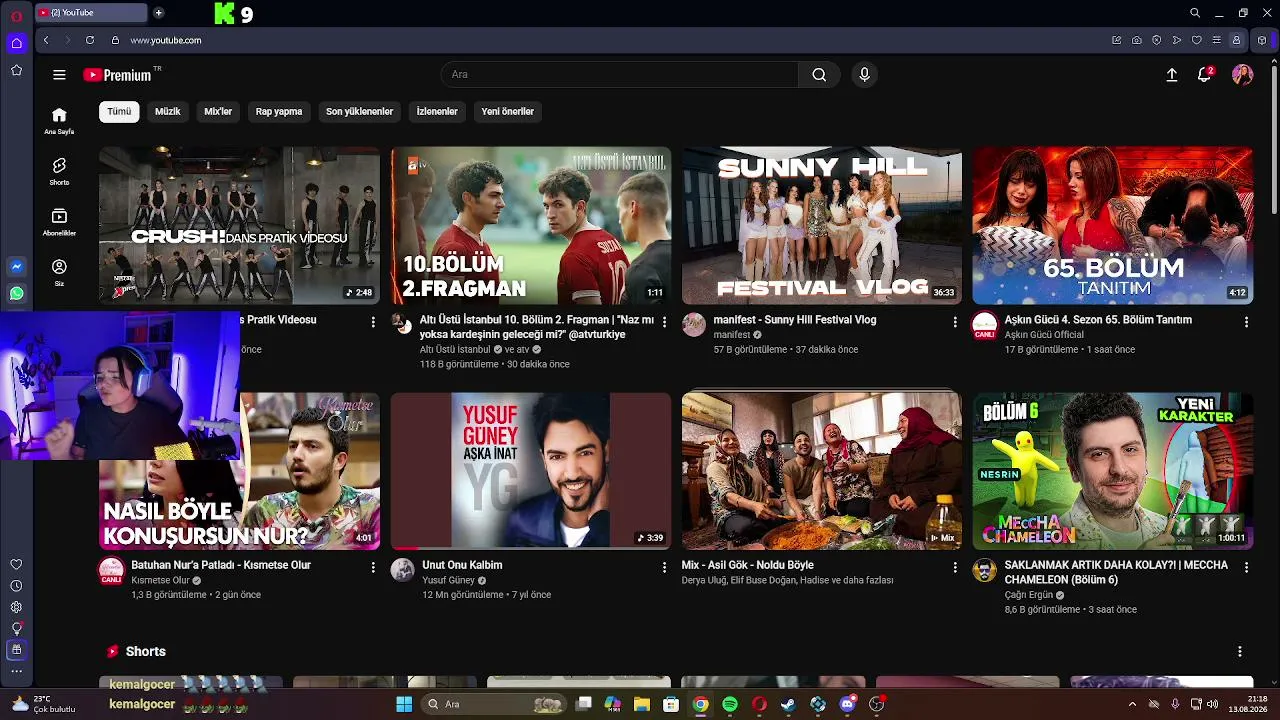This screenshot has width=1280, height=720.
Task: Open Ana Sayfa in the YouTube sidebar
Action: 59,121
